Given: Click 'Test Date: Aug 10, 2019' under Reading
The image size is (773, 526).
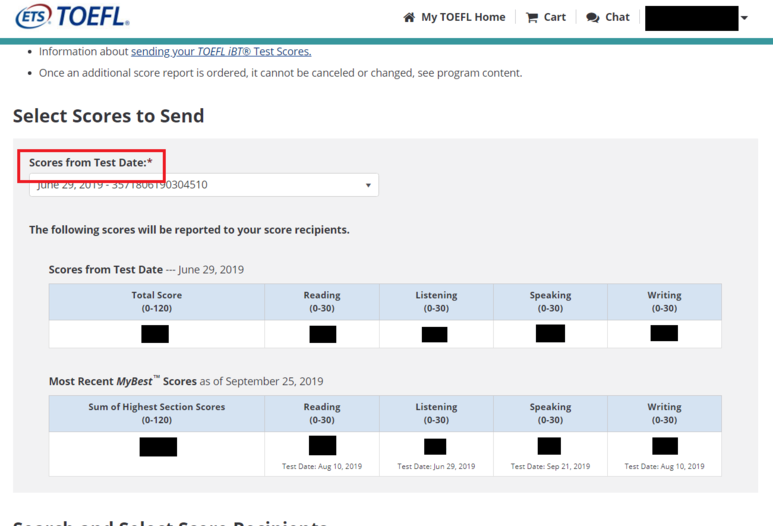Looking at the screenshot, I should click(322, 466).
